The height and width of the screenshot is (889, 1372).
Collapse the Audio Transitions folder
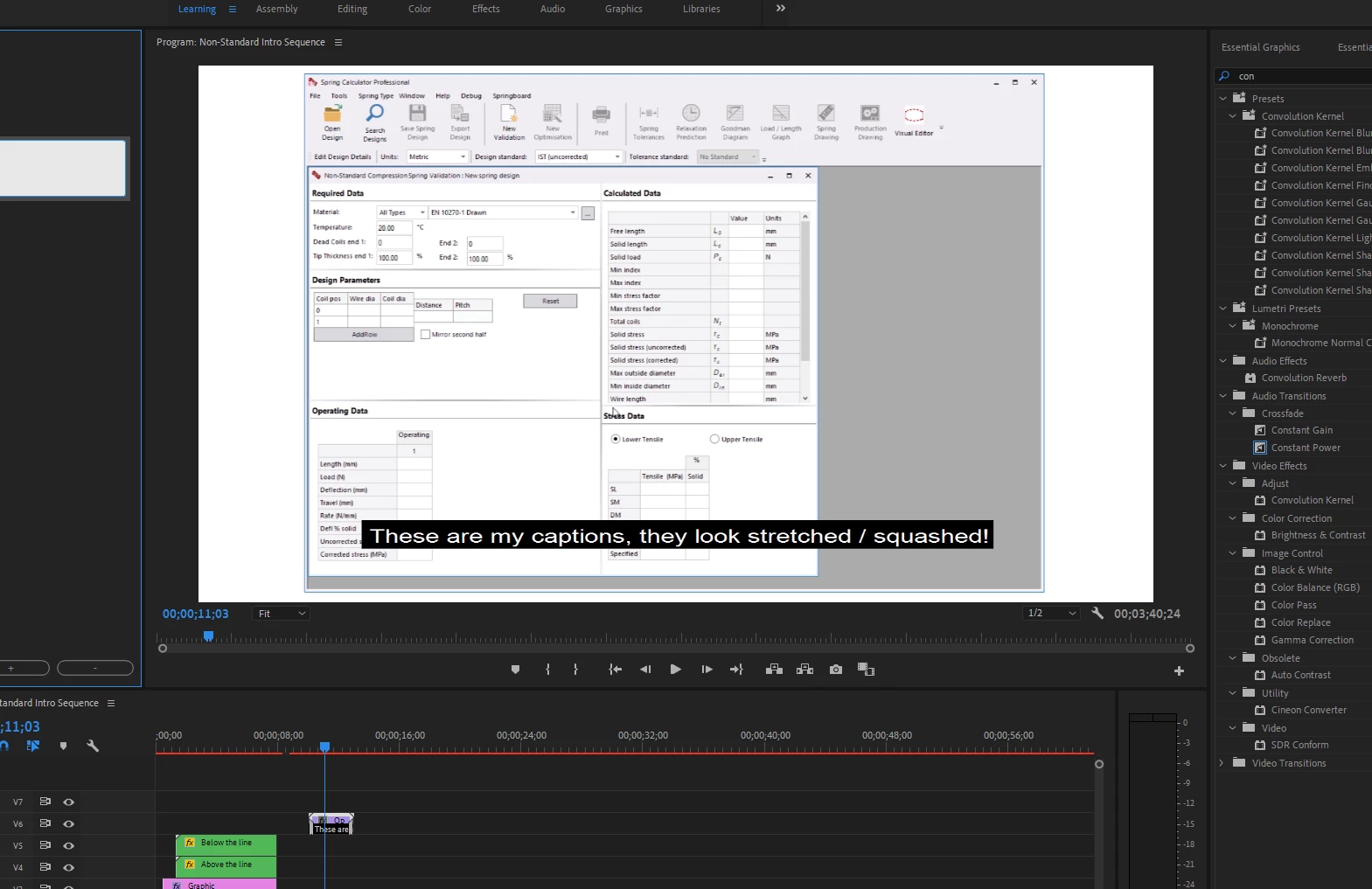point(1223,396)
